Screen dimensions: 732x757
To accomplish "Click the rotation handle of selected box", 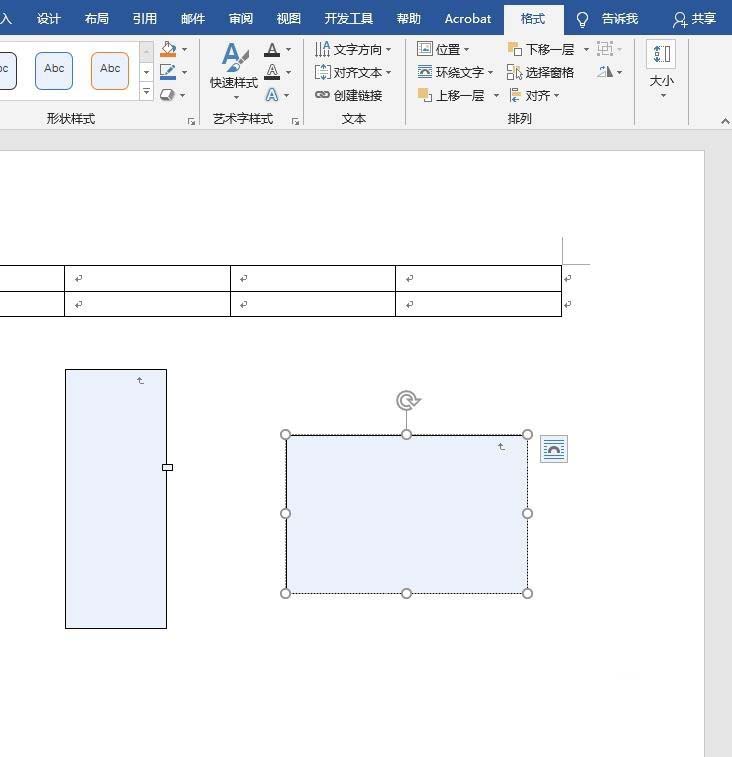I will [408, 401].
